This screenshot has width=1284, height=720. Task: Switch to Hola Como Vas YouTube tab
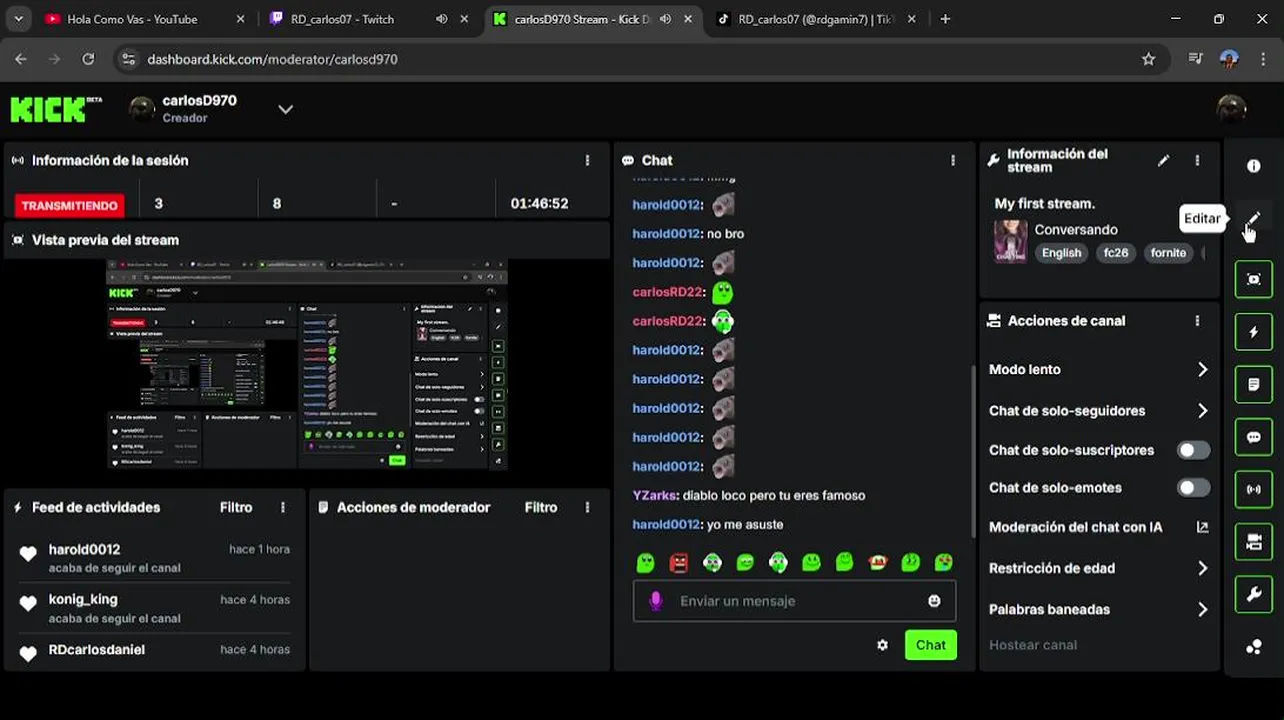[145, 19]
